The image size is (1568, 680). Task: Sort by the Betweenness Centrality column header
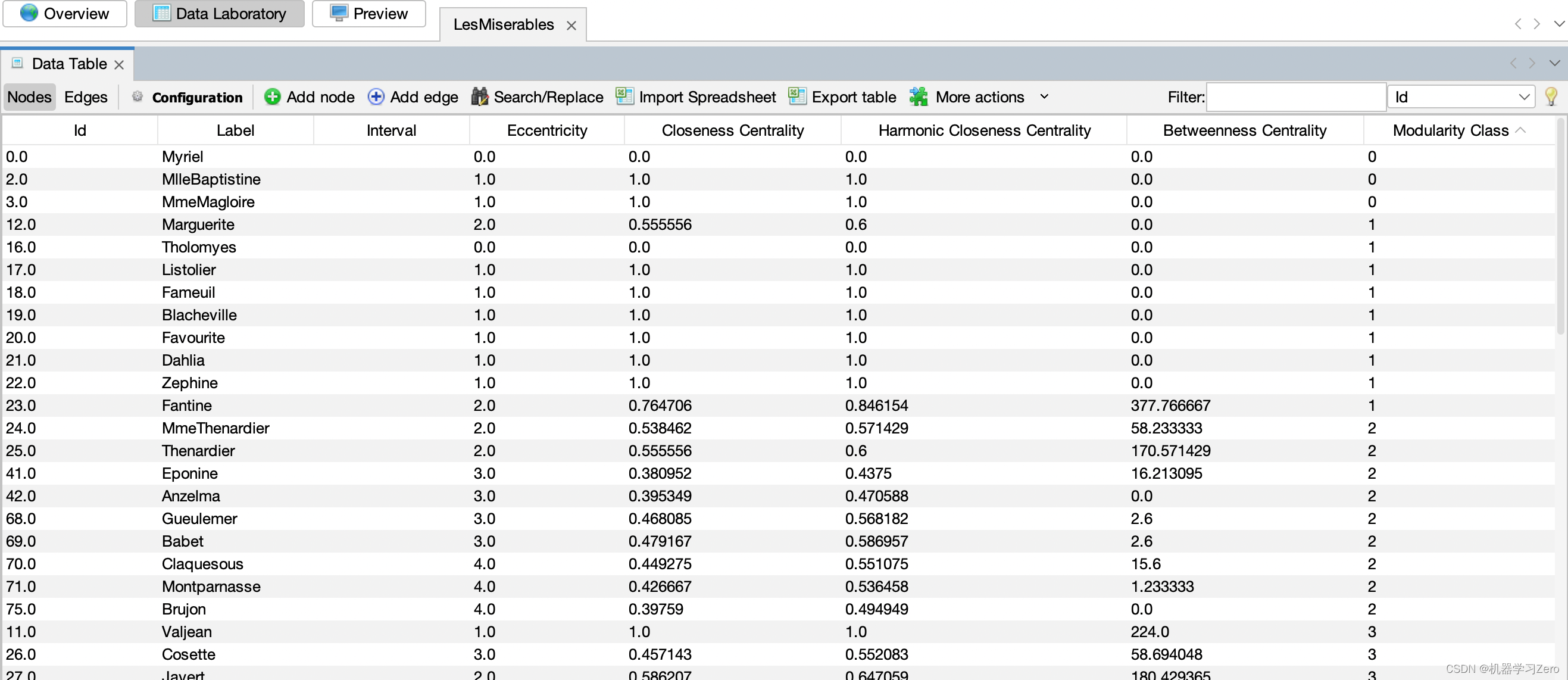pos(1244,130)
